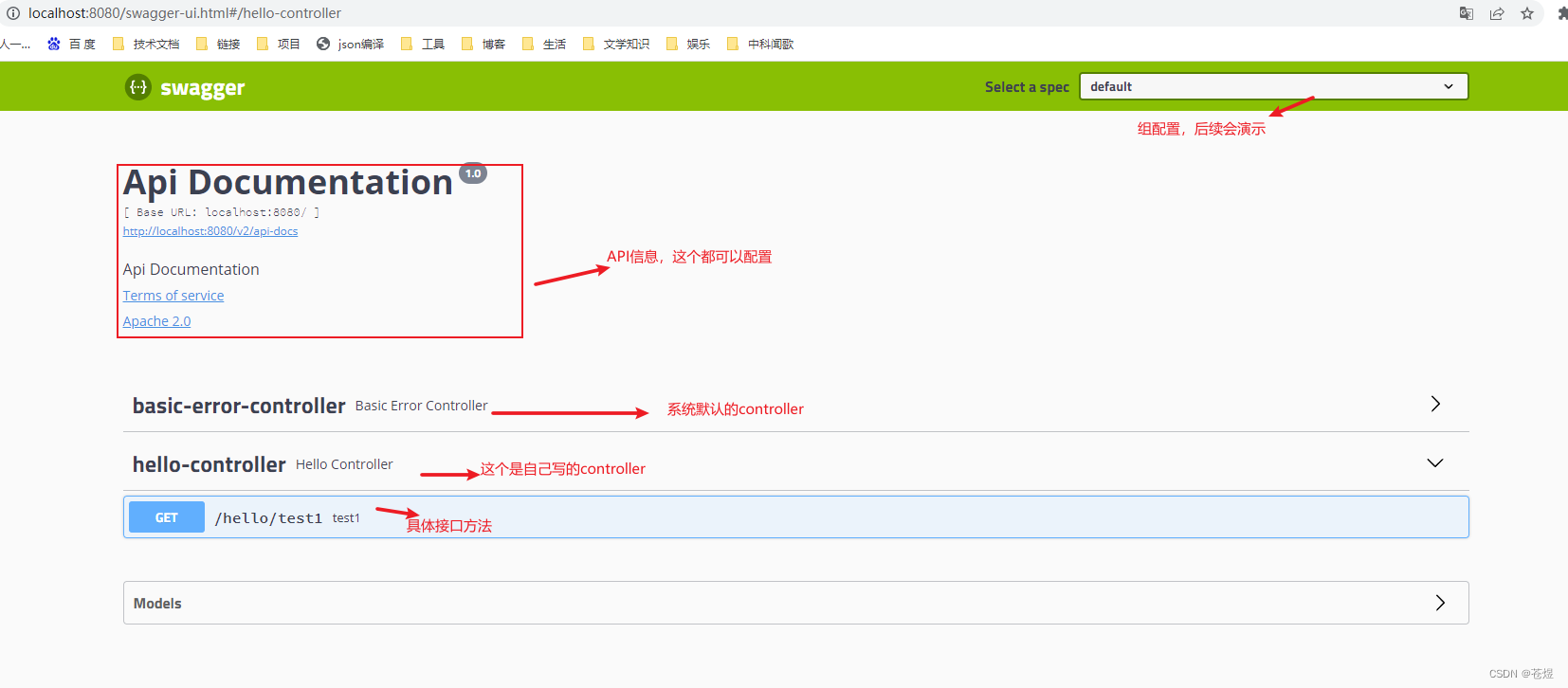Click the swagger brand text
This screenshot has width=1568, height=688.
[x=203, y=88]
